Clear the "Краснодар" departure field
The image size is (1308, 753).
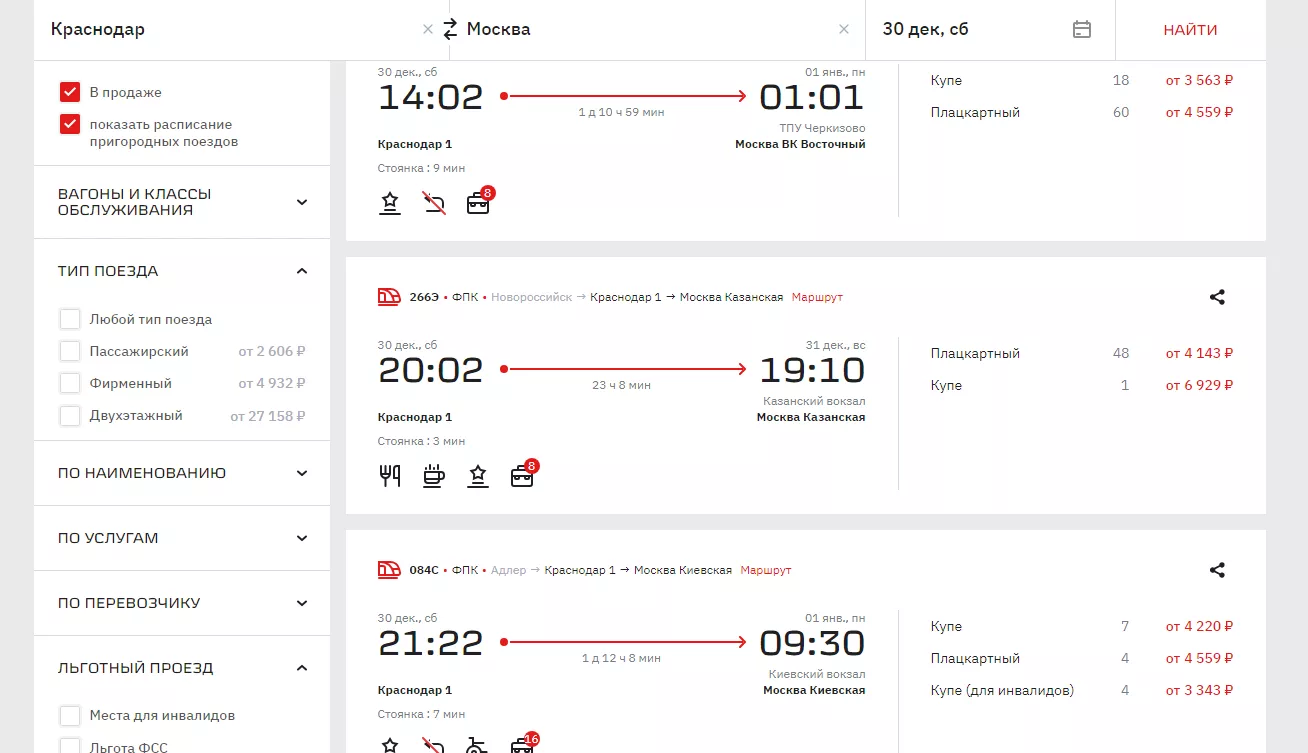(x=428, y=29)
